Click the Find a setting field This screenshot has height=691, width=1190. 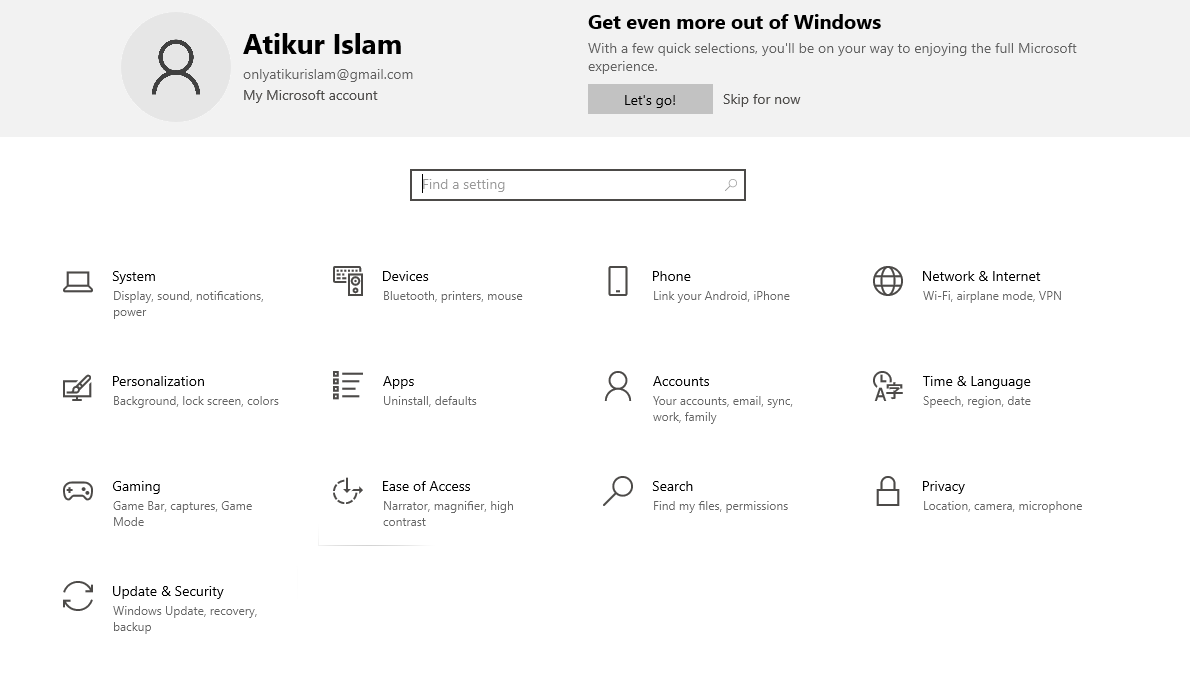(560, 185)
